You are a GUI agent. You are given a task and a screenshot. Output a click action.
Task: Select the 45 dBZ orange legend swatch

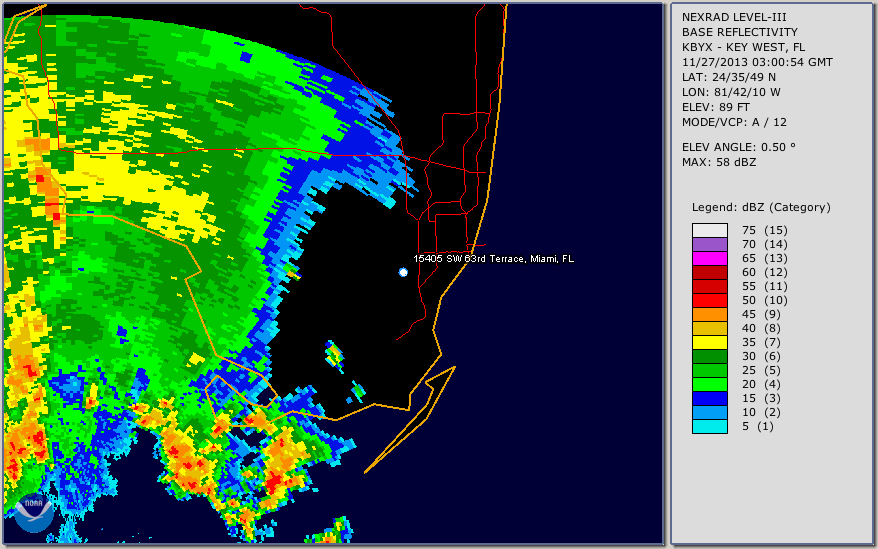click(709, 314)
